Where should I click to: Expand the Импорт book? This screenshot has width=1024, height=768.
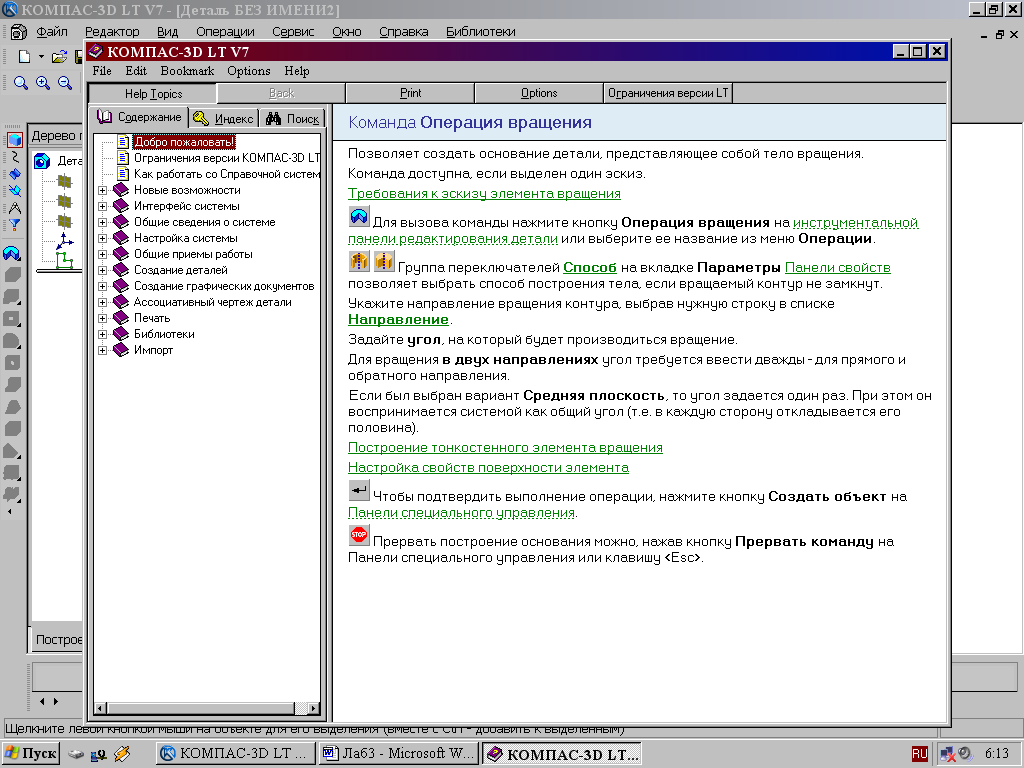(103, 350)
